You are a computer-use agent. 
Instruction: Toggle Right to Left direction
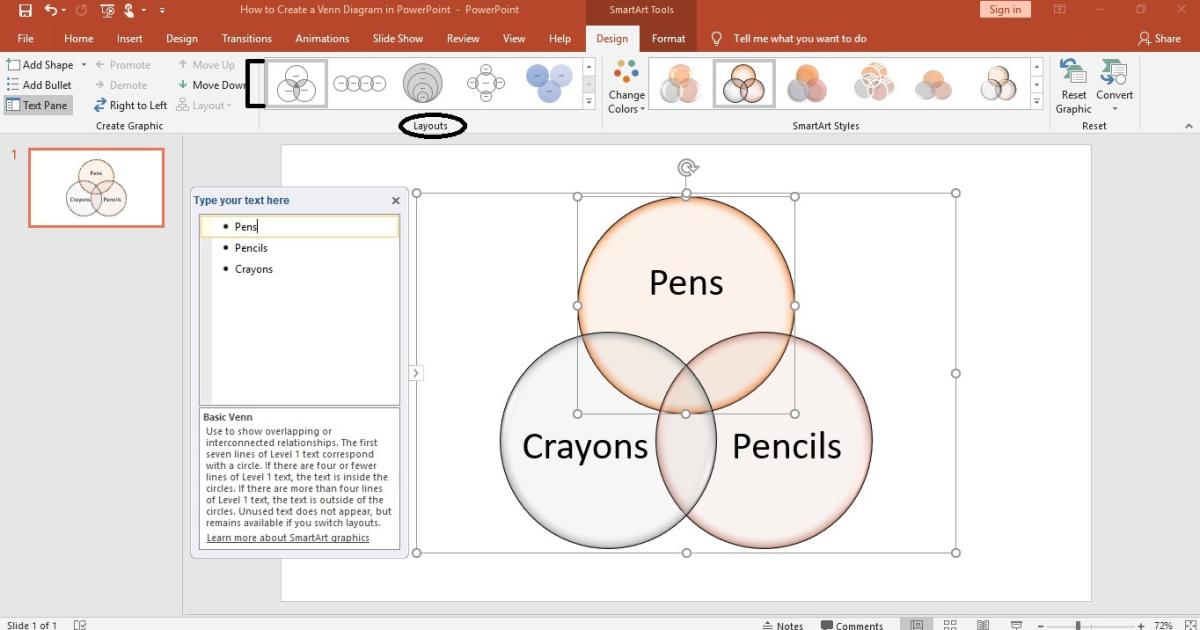130,104
